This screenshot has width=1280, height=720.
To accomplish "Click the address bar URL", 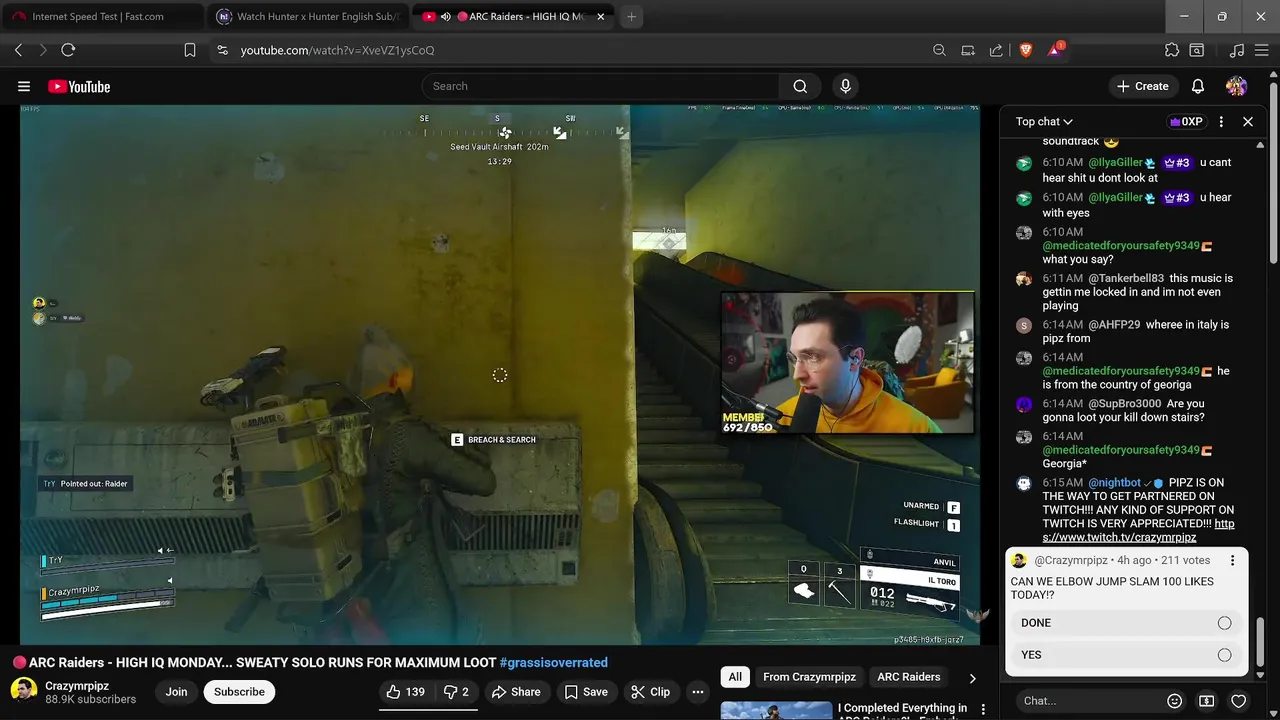I will click(x=337, y=50).
